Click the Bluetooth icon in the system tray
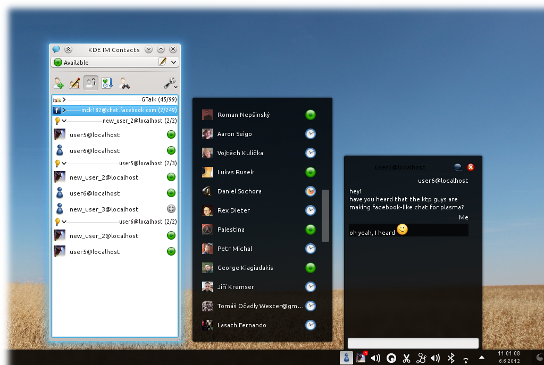 (x=451, y=358)
